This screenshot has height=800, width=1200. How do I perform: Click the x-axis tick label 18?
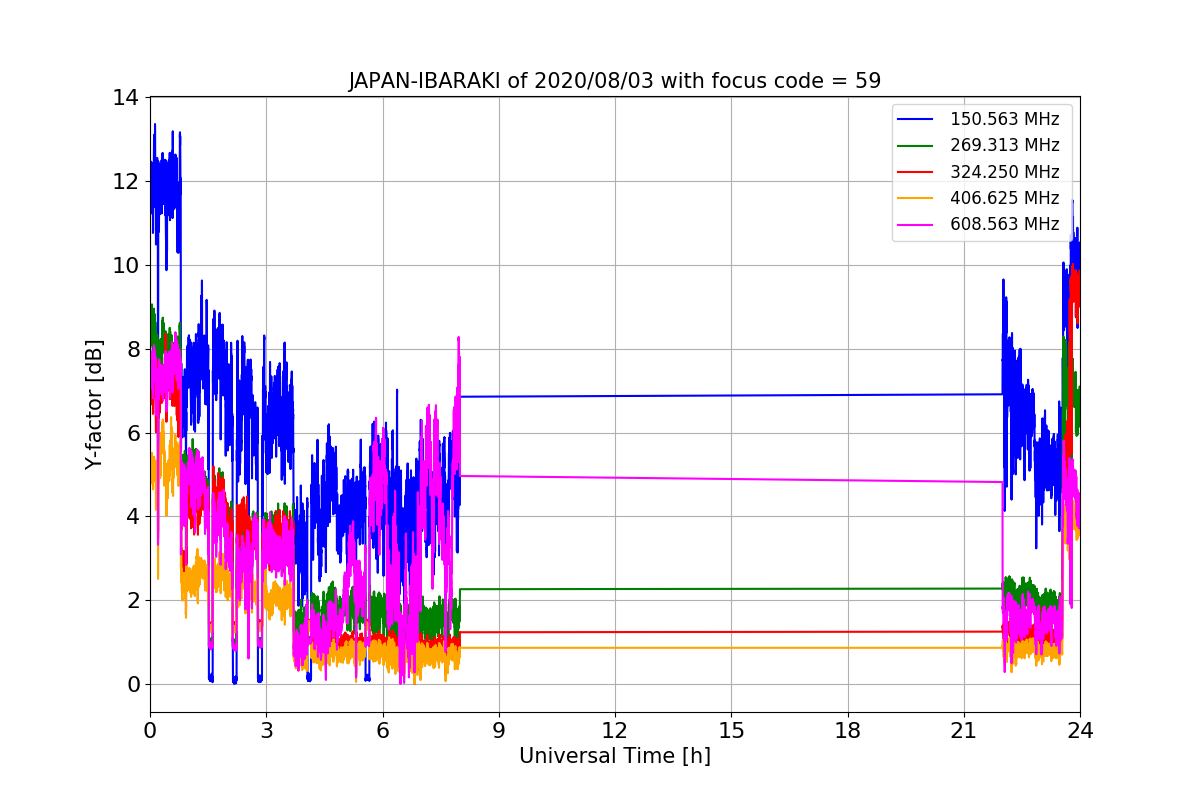(x=848, y=731)
